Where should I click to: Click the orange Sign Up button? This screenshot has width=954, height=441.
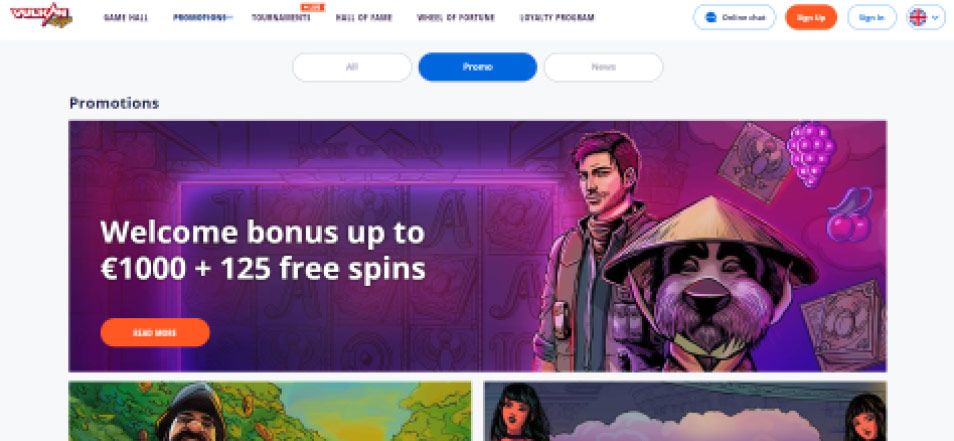click(x=811, y=18)
